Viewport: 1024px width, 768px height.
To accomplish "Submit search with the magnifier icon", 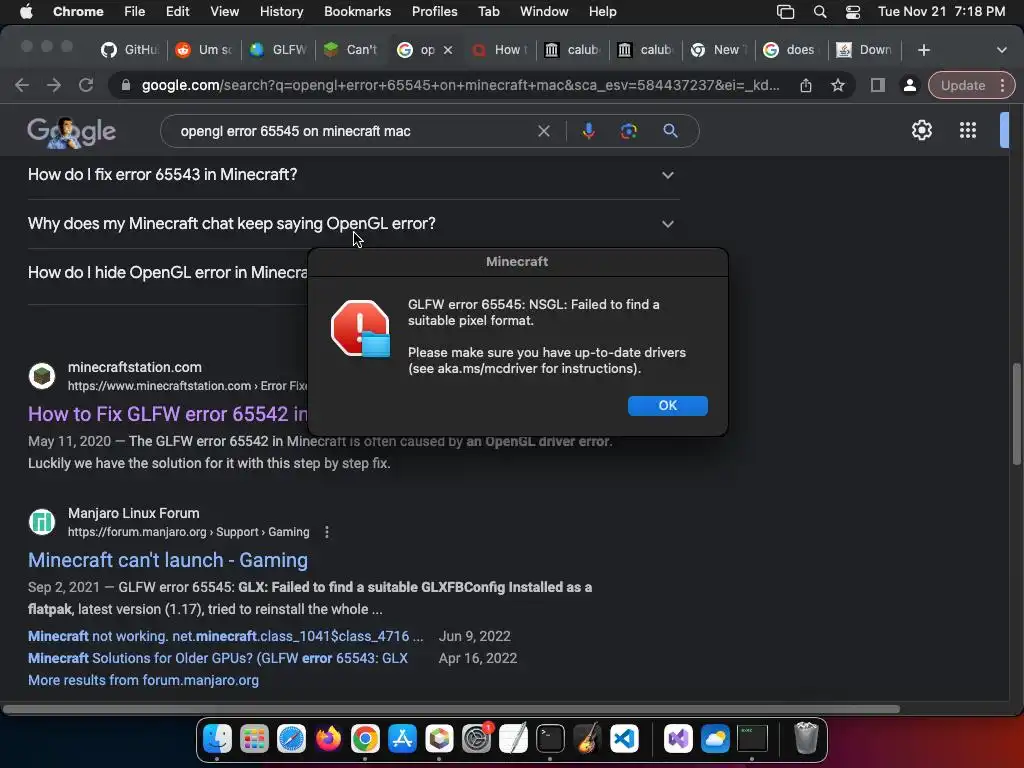I will [670, 131].
